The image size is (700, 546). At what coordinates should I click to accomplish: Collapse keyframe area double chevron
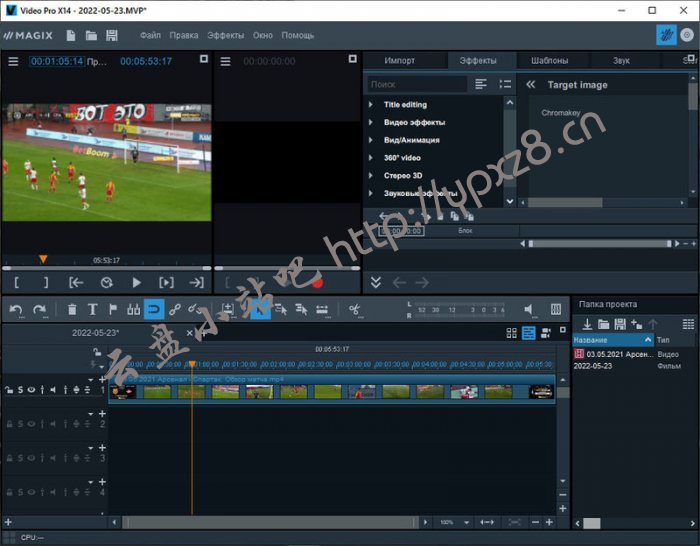click(376, 282)
